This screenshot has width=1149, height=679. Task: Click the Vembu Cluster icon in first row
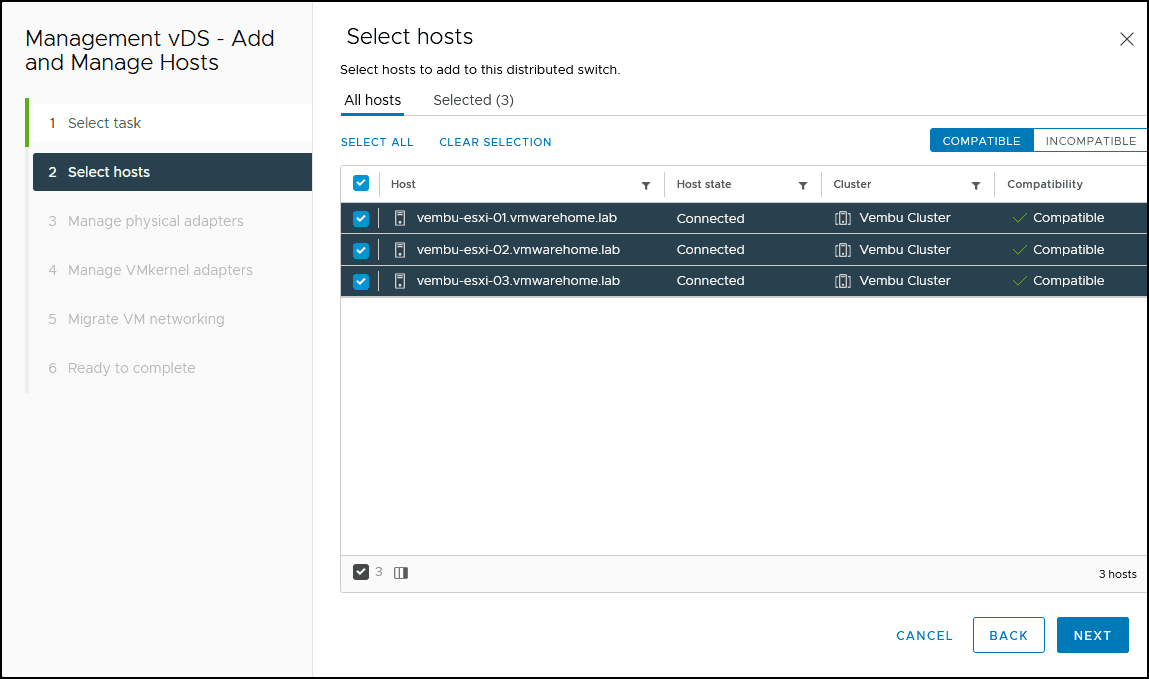843,218
